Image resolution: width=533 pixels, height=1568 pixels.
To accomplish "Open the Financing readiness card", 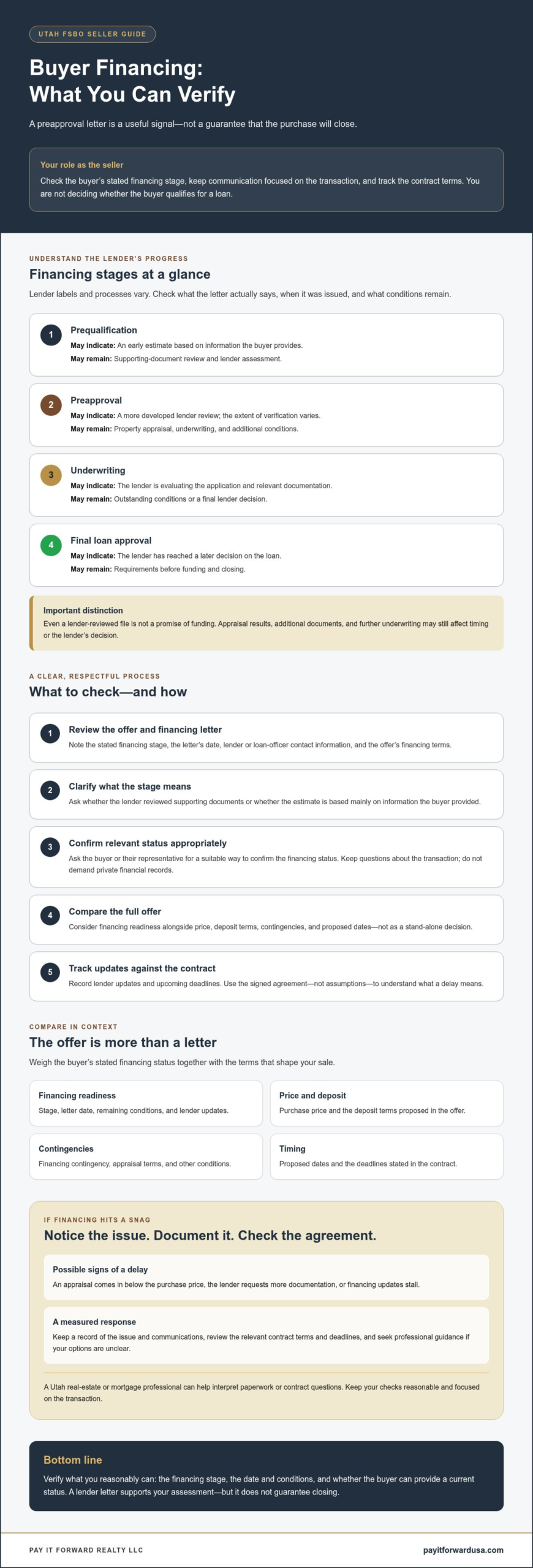I will coord(146,1103).
